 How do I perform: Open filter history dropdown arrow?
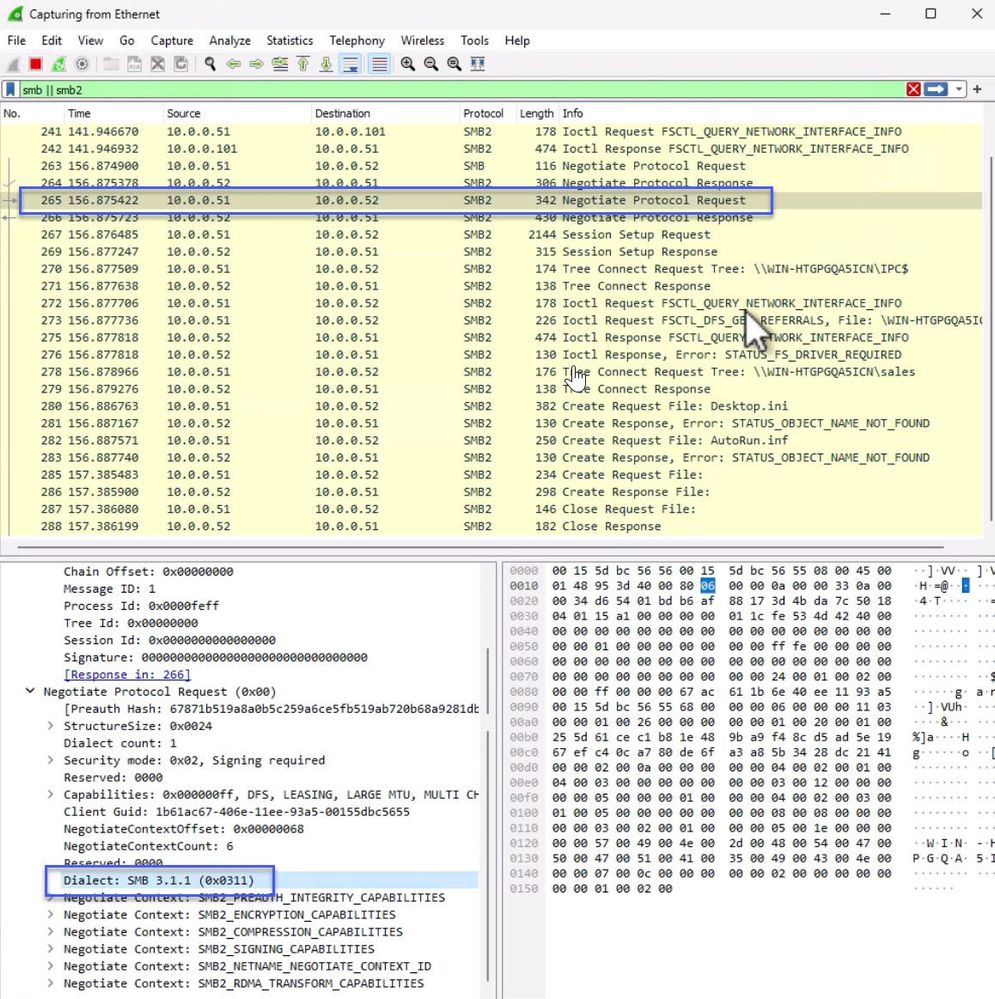[959, 89]
